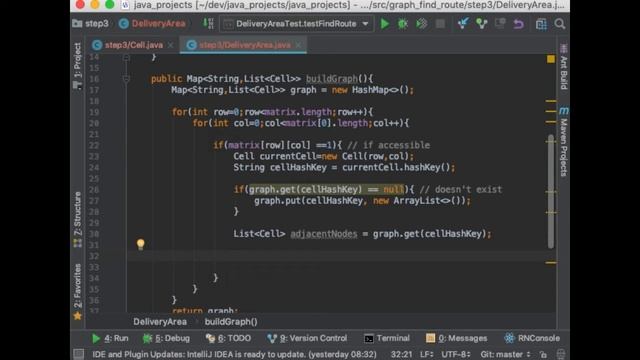Image resolution: width=640 pixels, height=360 pixels.
Task: Open Ant Build tool window
Action: point(564,67)
